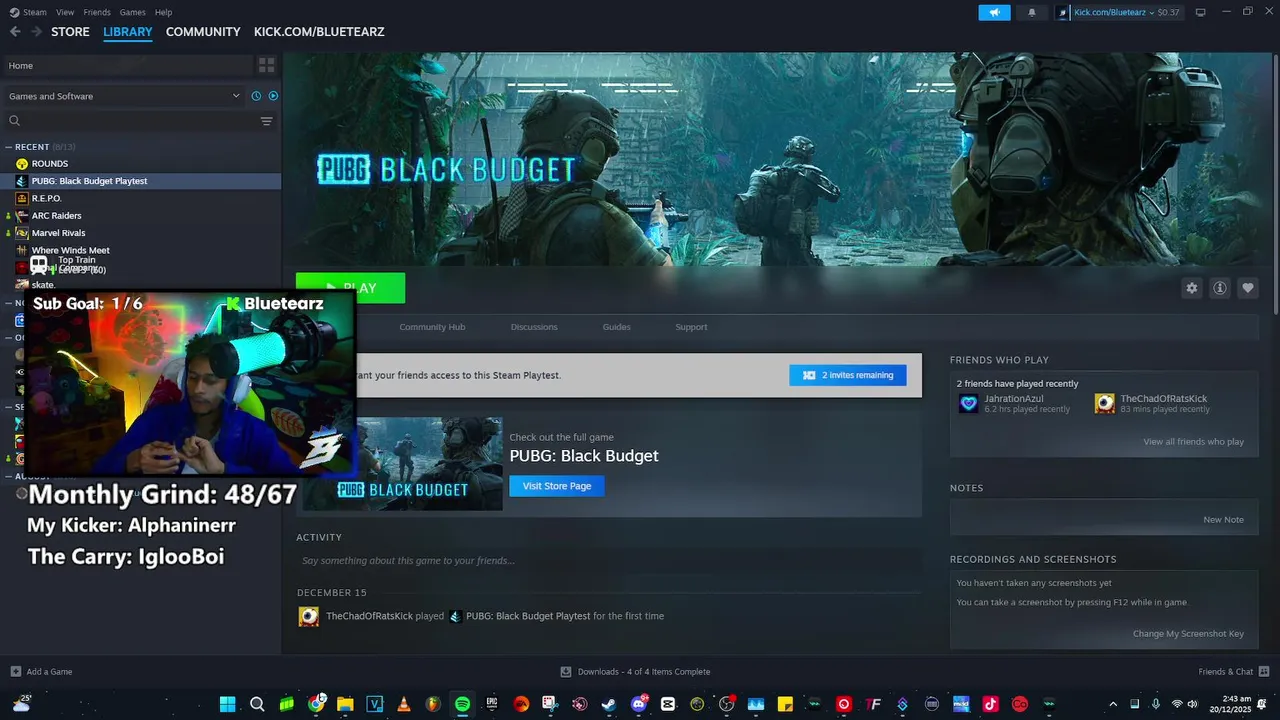Open advanced library filter options icon
Image resolution: width=1280 pixels, height=720 pixels.
click(266, 121)
